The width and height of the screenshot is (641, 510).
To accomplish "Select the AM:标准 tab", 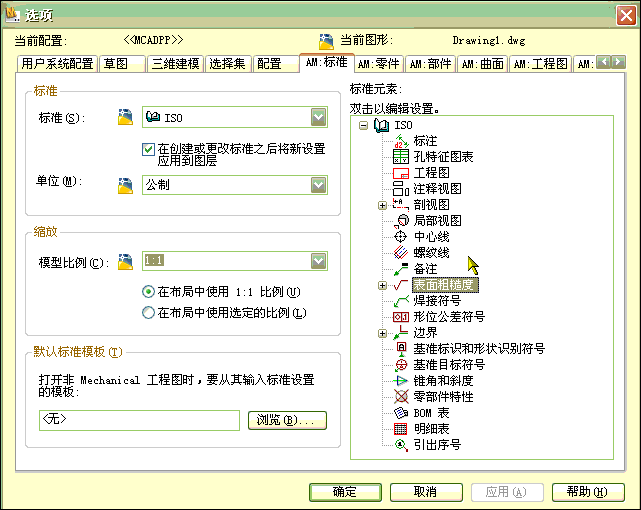I will [x=327, y=63].
